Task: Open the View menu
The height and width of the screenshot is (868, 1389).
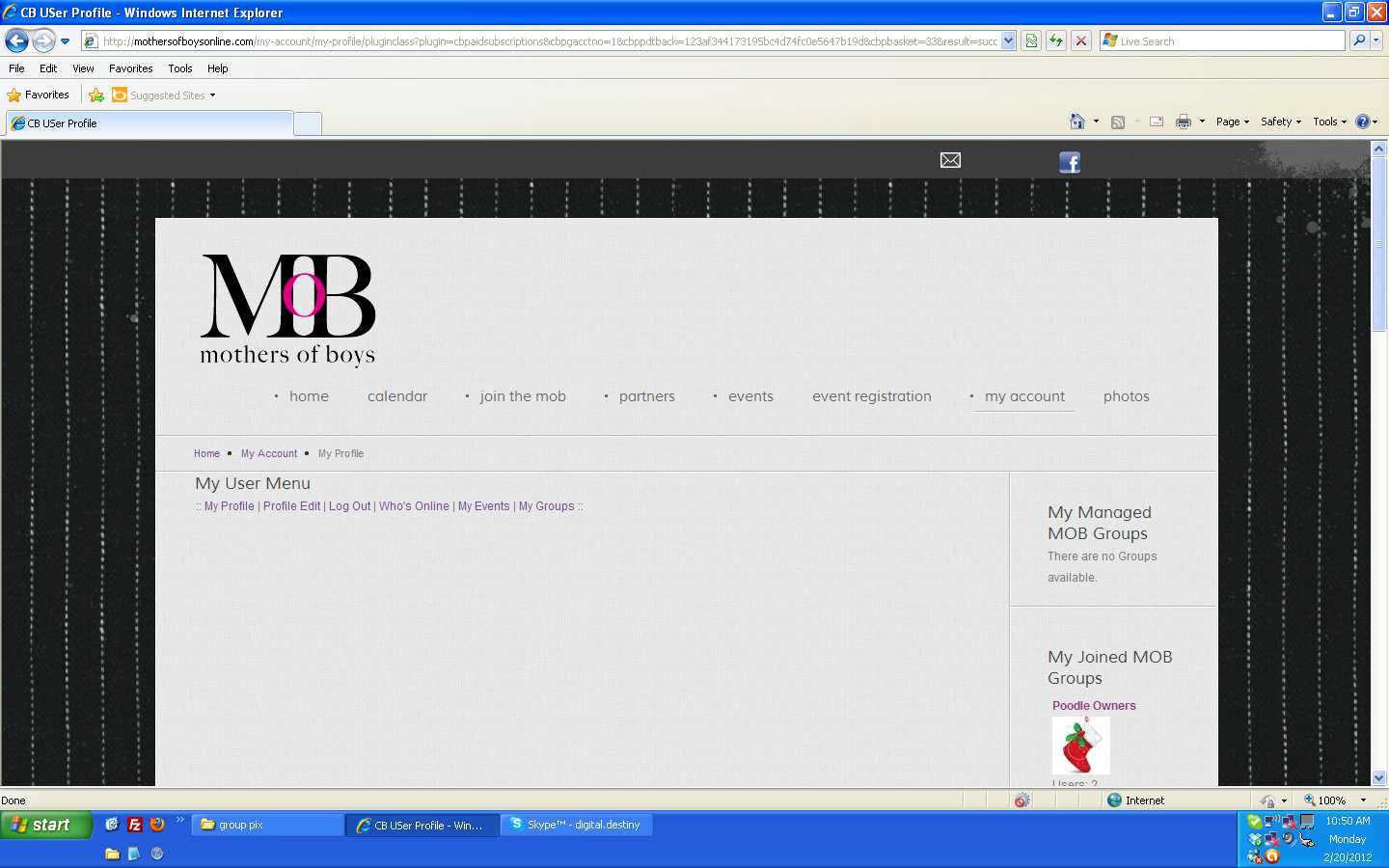Action: pyautogui.click(x=83, y=68)
